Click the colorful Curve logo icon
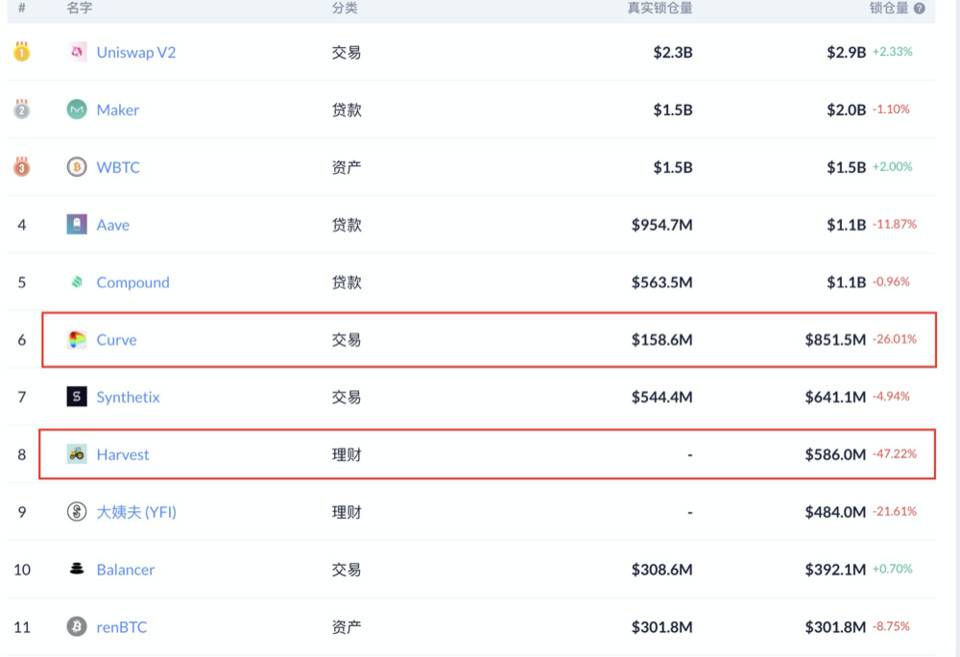The width and height of the screenshot is (960, 657). coord(77,340)
